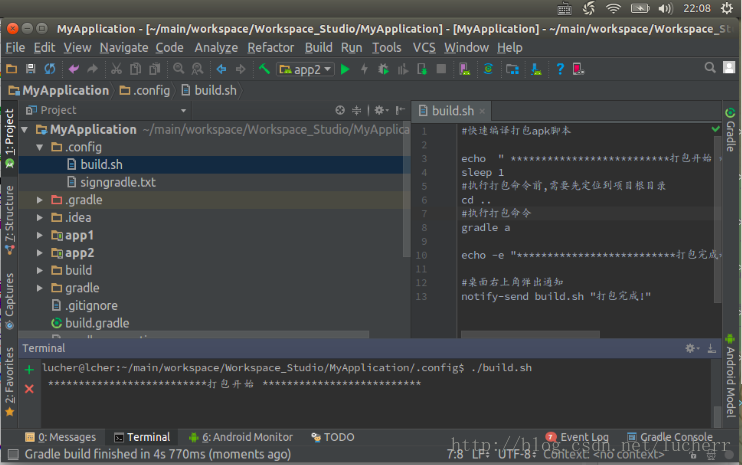Add a new terminal session with plus icon
This screenshot has height=465, width=742.
29,369
